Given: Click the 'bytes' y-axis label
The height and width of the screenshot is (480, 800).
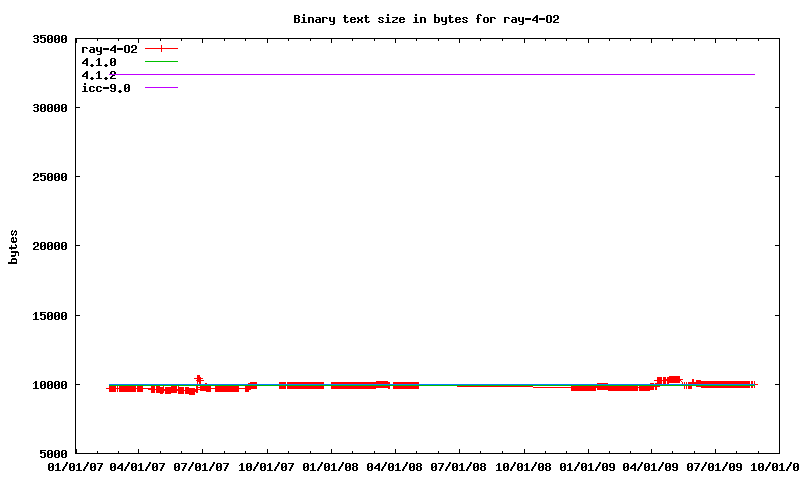Looking at the screenshot, I should [x=14, y=246].
